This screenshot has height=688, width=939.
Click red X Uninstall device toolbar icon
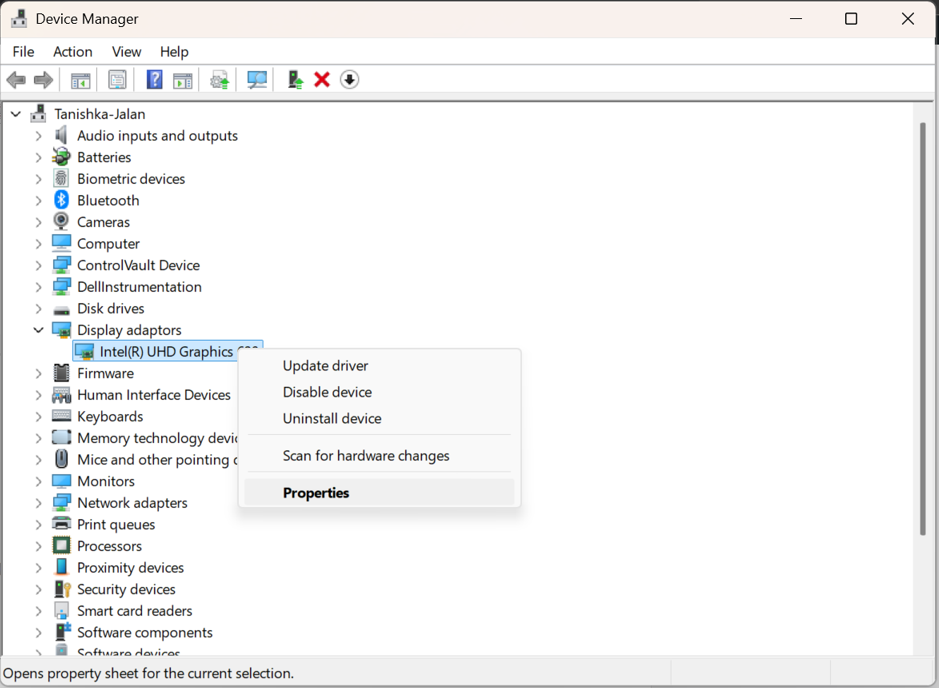[322, 80]
